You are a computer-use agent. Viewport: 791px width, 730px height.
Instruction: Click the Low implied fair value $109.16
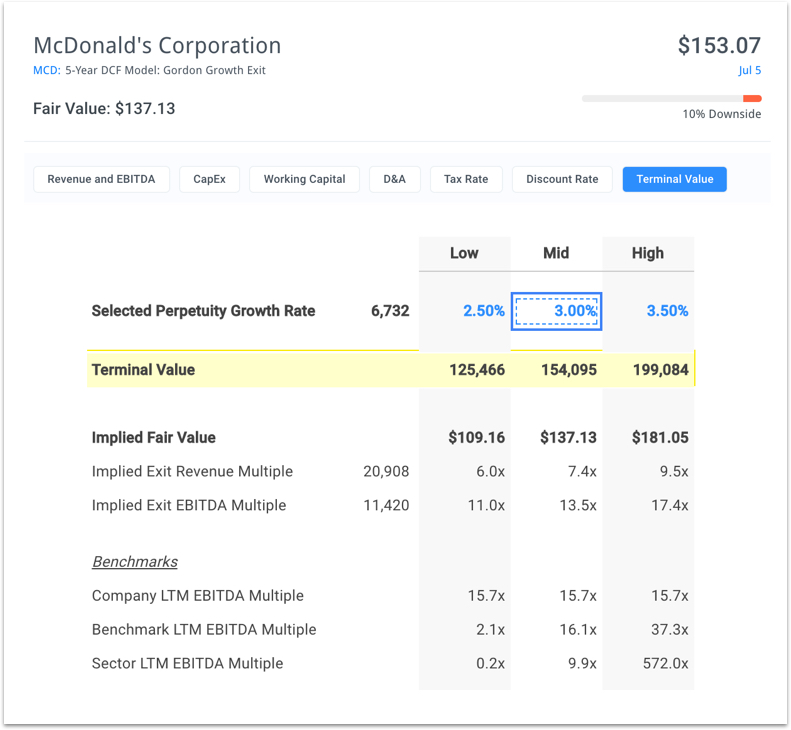click(477, 437)
